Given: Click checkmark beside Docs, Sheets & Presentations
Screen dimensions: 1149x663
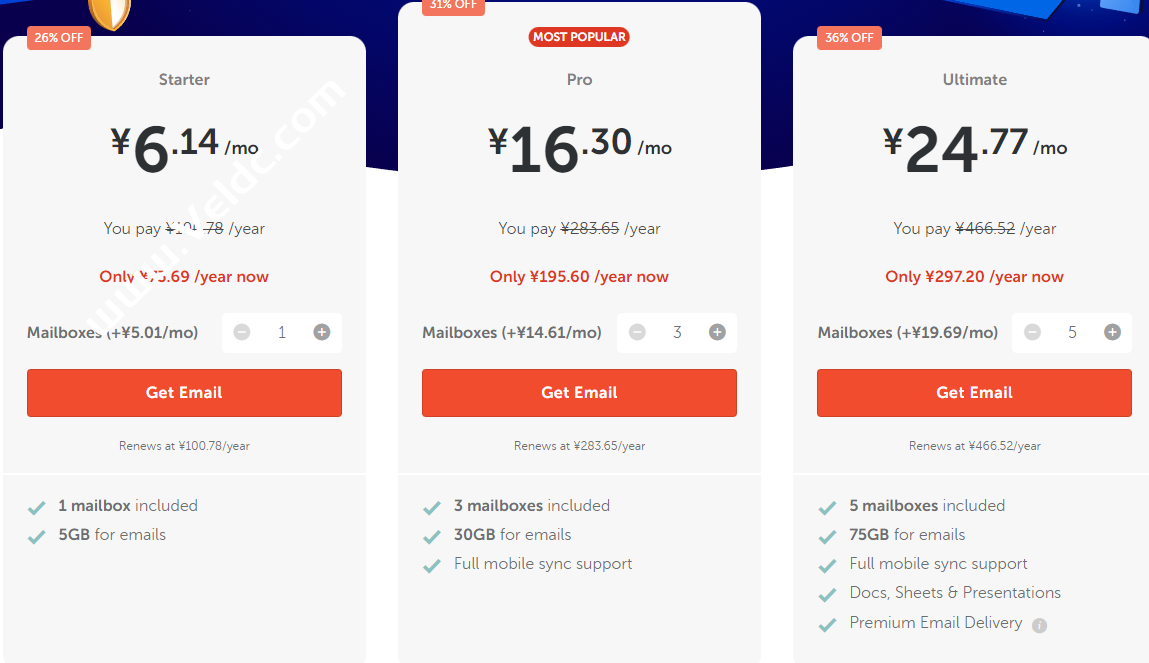Looking at the screenshot, I should 827,594.
